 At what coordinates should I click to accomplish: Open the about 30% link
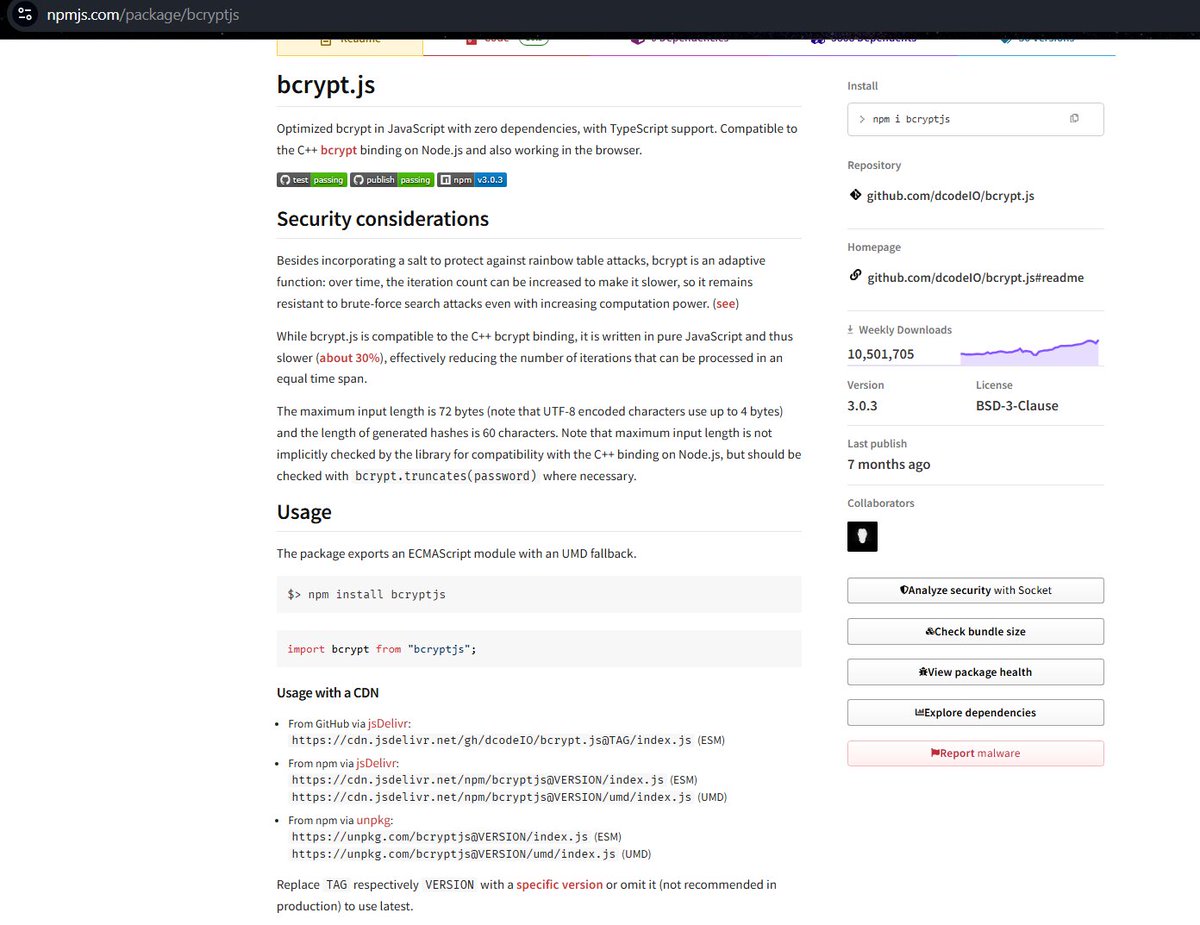pyautogui.click(x=350, y=357)
